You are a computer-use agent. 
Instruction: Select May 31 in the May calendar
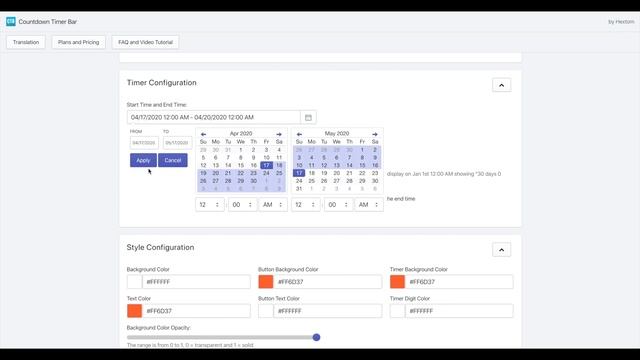[299, 189]
